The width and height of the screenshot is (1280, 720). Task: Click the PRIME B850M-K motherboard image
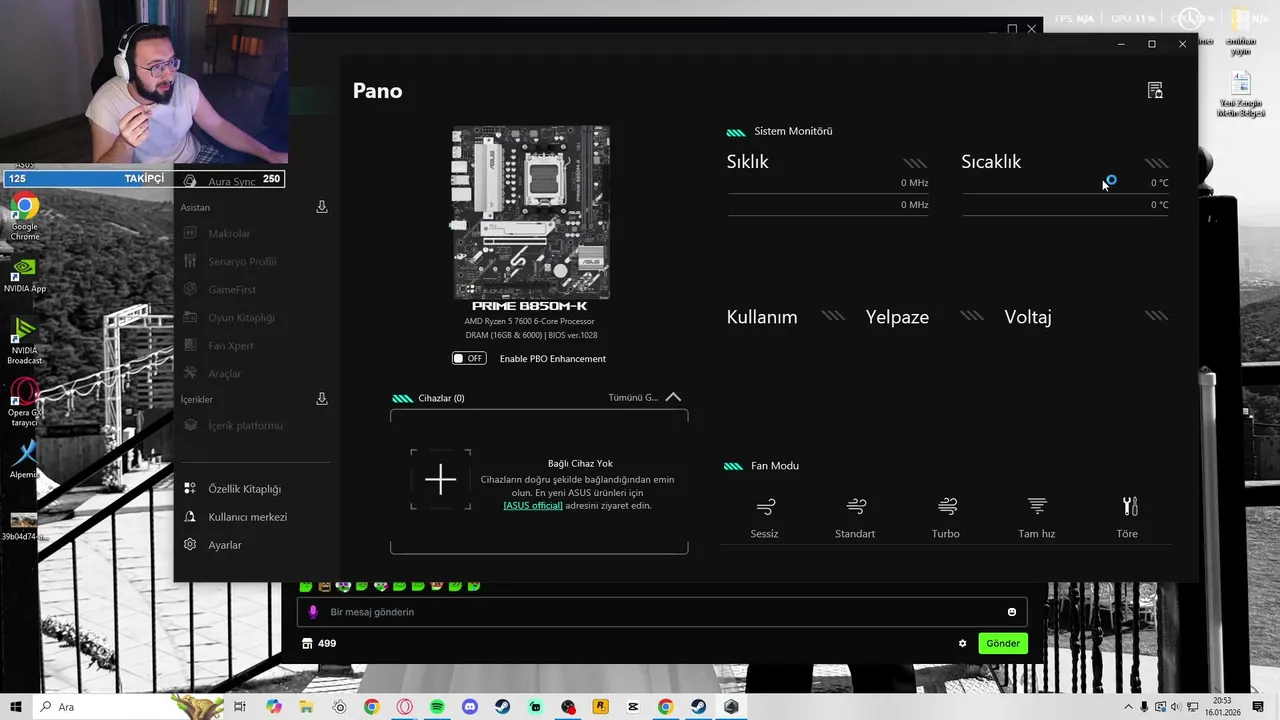click(x=531, y=212)
